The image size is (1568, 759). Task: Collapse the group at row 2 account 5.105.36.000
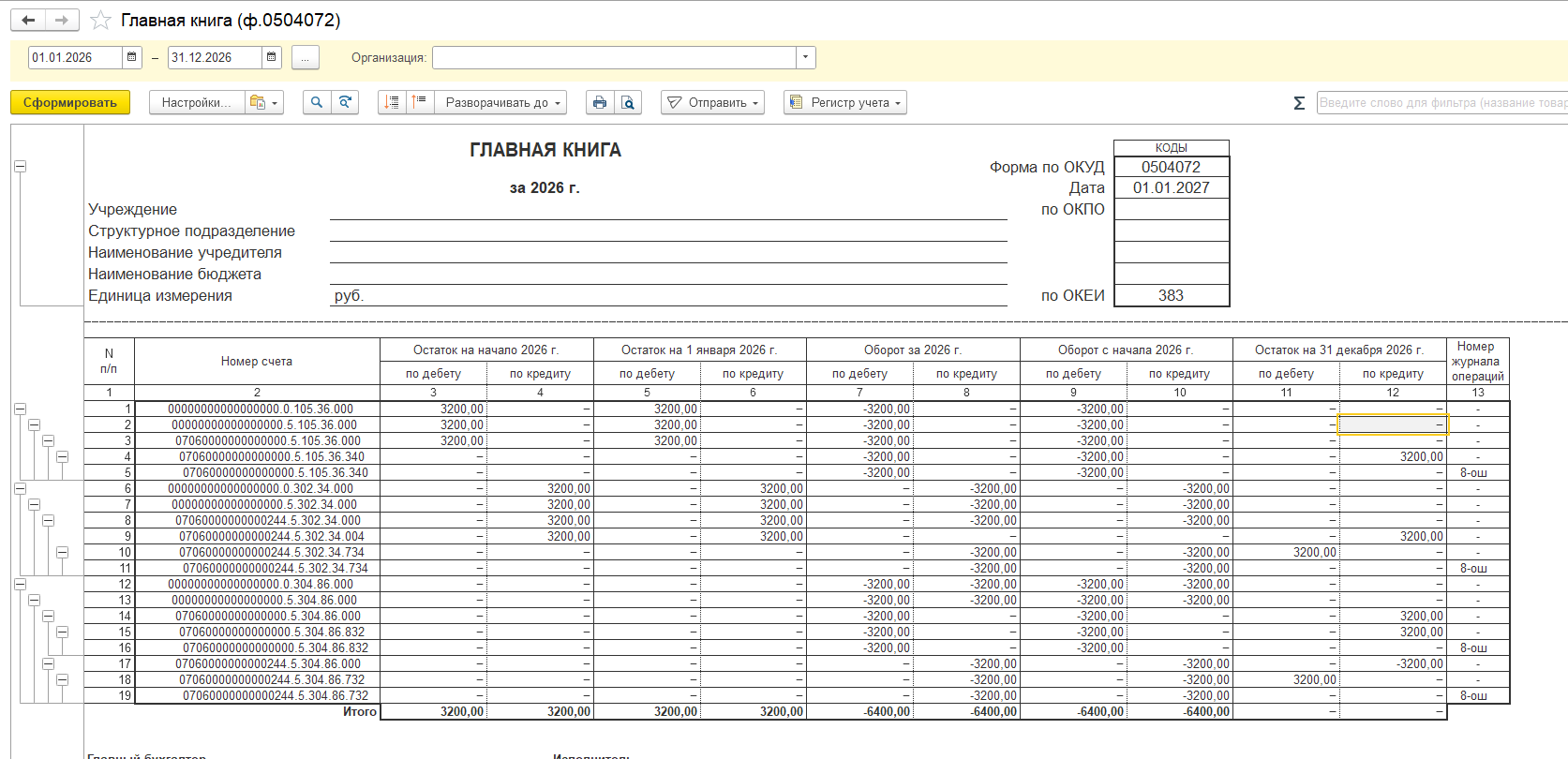(x=34, y=424)
